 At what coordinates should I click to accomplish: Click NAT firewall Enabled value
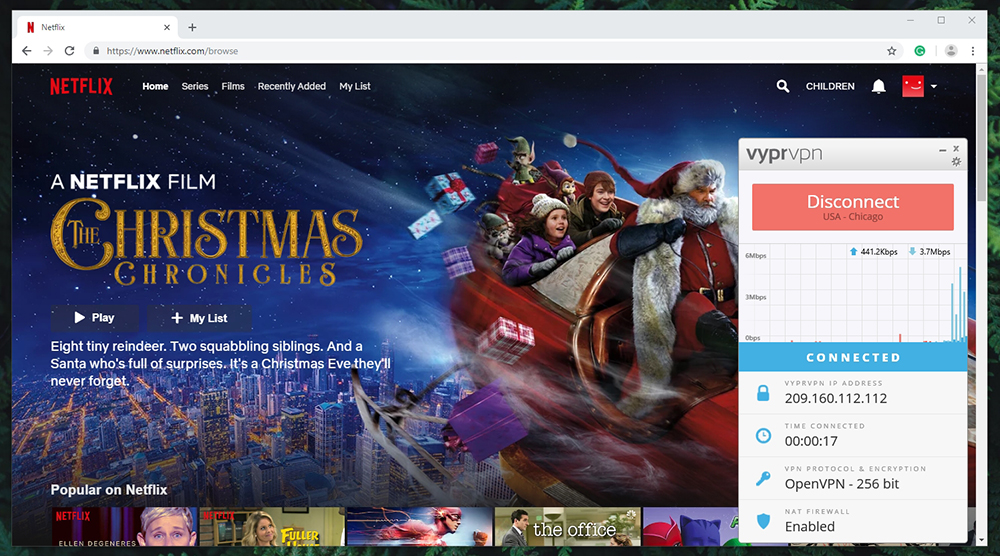click(x=809, y=527)
